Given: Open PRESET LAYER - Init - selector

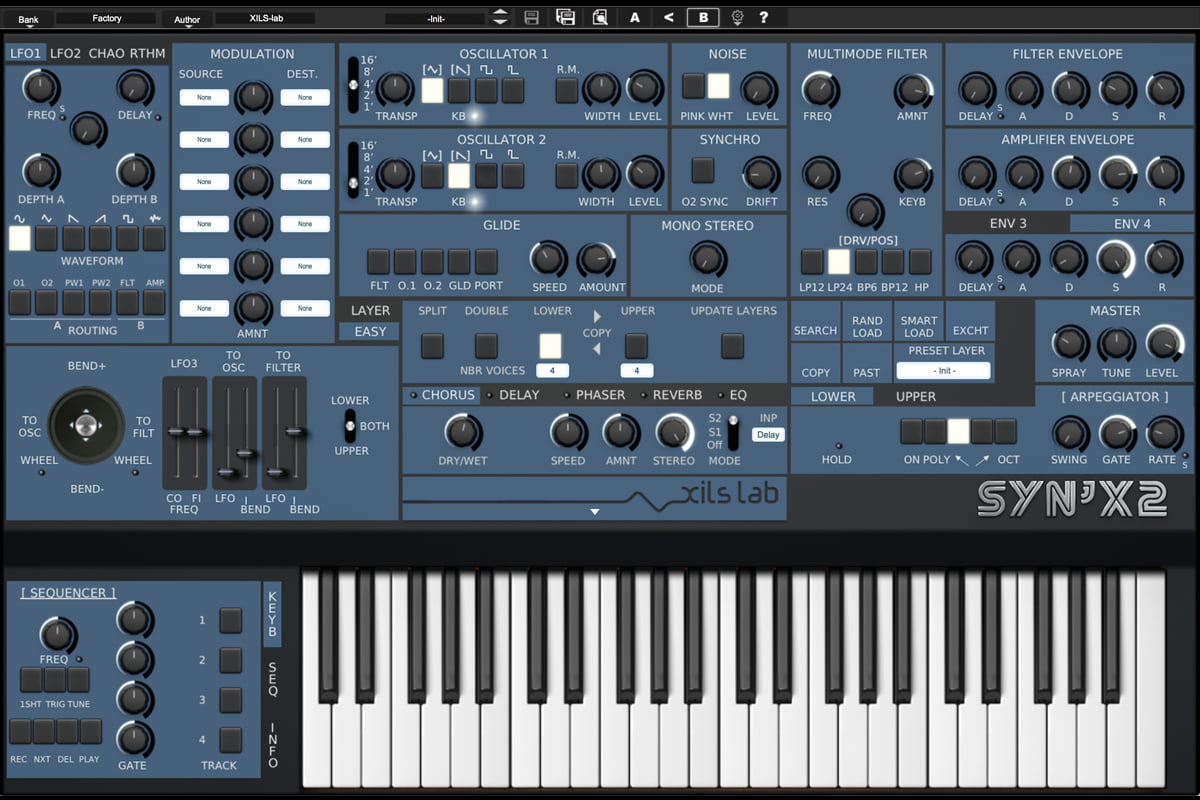Looking at the screenshot, I should point(944,371).
